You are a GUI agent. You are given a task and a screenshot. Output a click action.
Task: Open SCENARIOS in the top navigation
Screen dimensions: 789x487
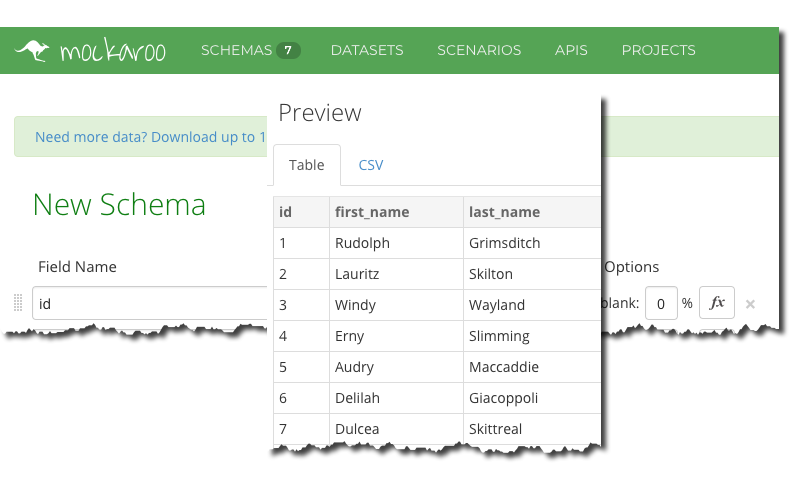coord(479,50)
